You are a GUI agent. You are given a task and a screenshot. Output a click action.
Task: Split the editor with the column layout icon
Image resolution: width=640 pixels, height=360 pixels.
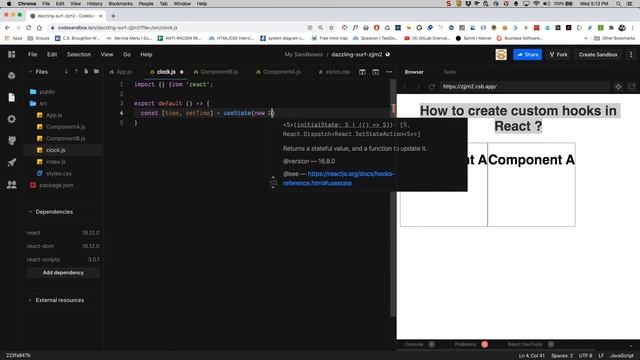tap(362, 72)
